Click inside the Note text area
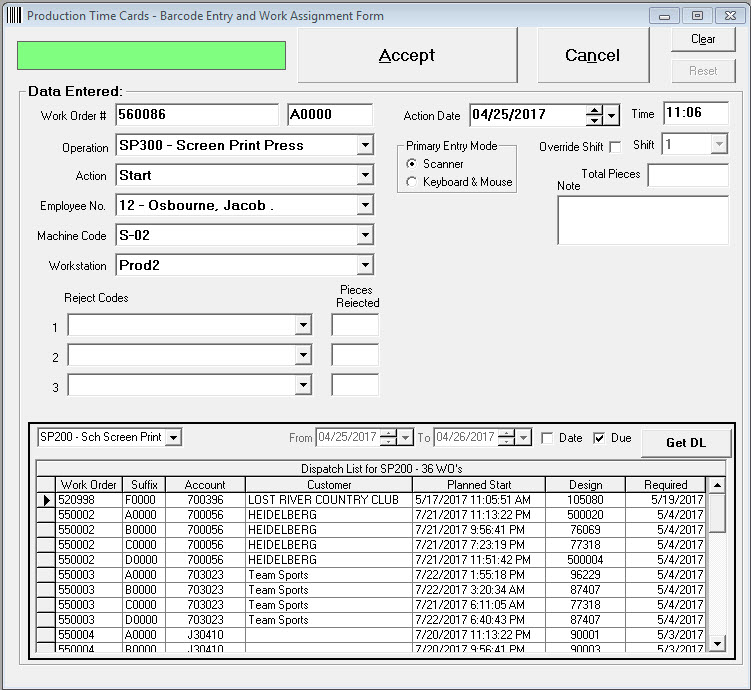This screenshot has width=751, height=690. [643, 220]
